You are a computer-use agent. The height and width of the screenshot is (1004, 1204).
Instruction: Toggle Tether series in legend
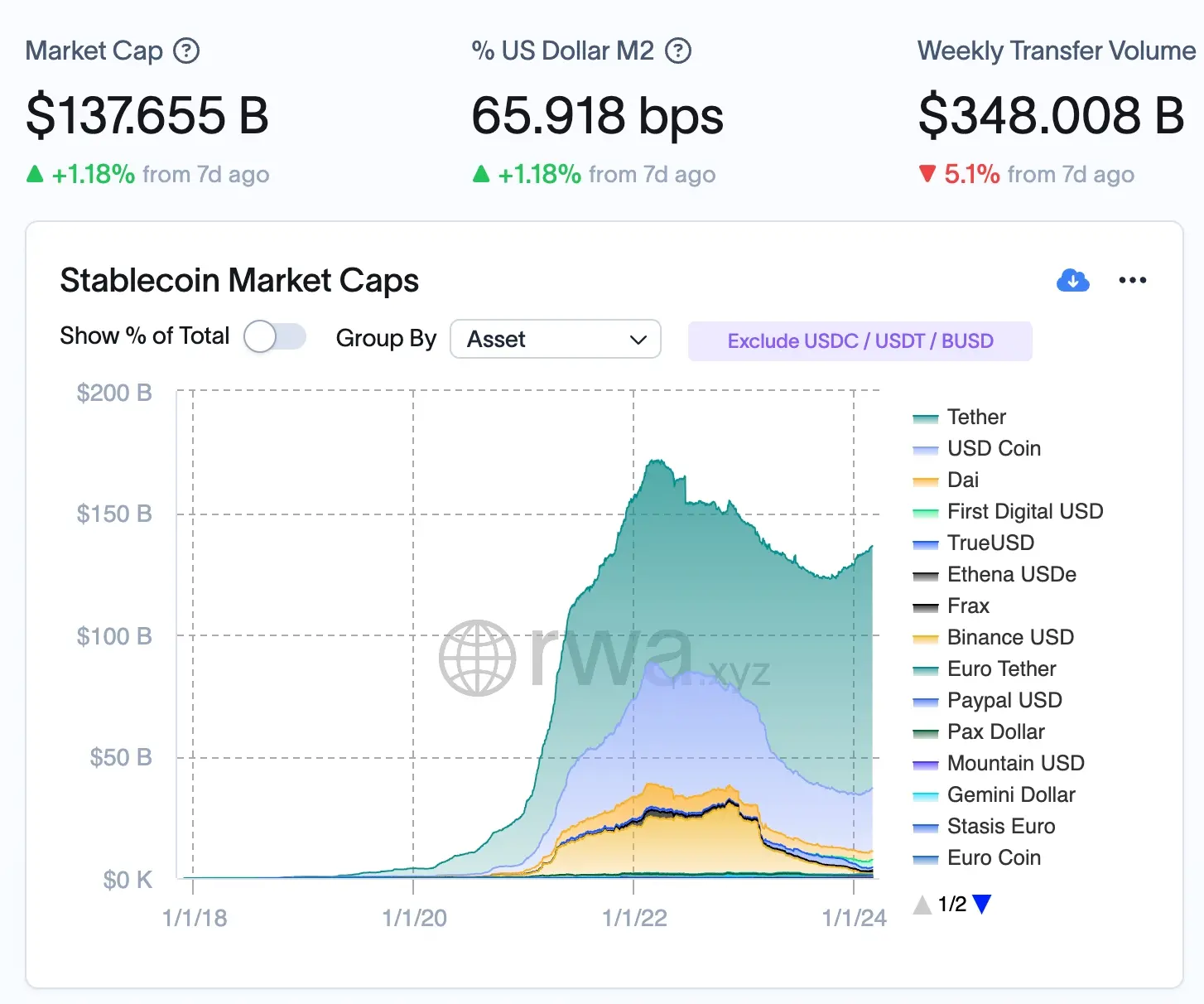tap(959, 417)
